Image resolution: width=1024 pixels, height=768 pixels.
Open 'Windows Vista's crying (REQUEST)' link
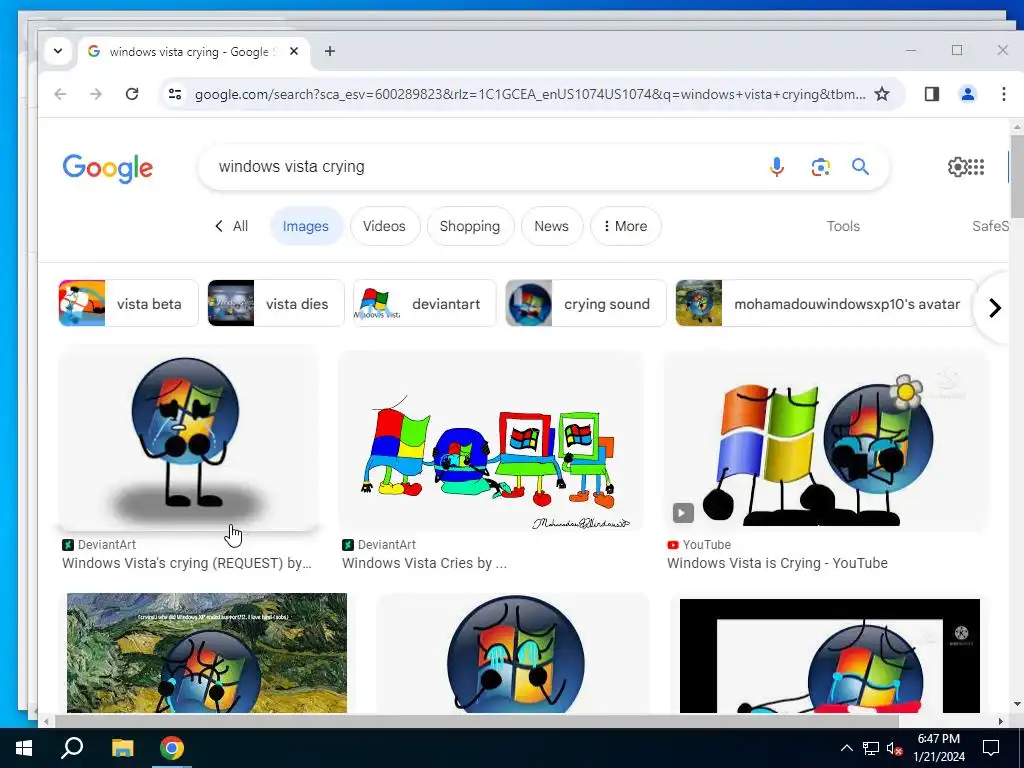[x=187, y=563]
